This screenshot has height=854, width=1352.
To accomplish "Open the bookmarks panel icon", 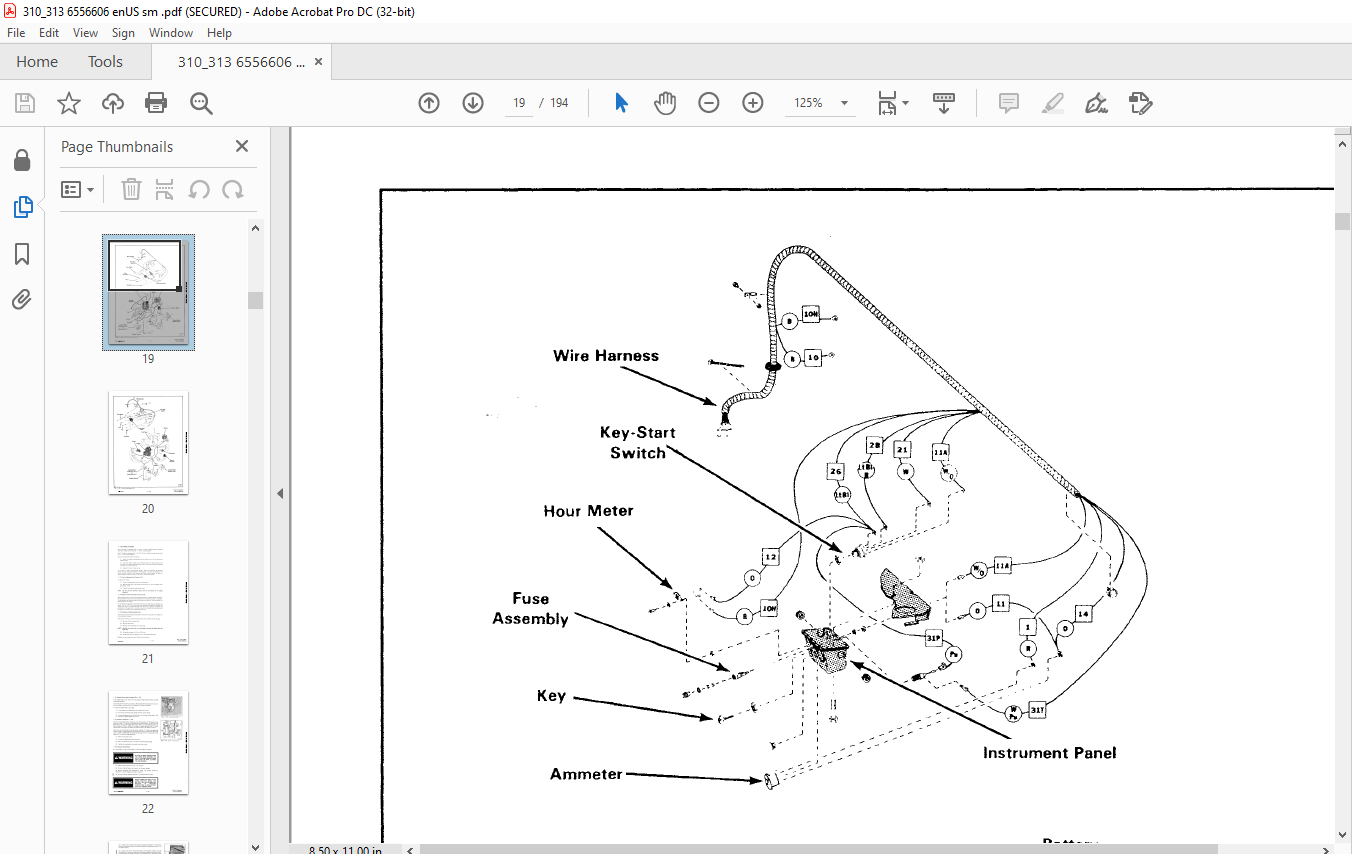I will point(22,254).
